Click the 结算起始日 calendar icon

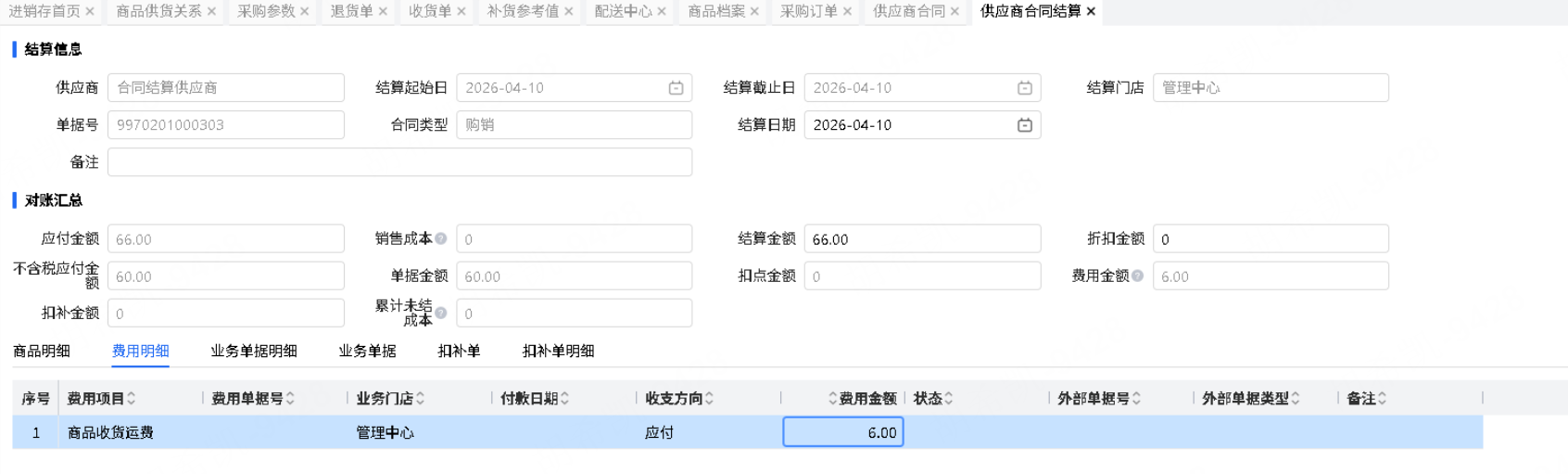click(x=676, y=88)
